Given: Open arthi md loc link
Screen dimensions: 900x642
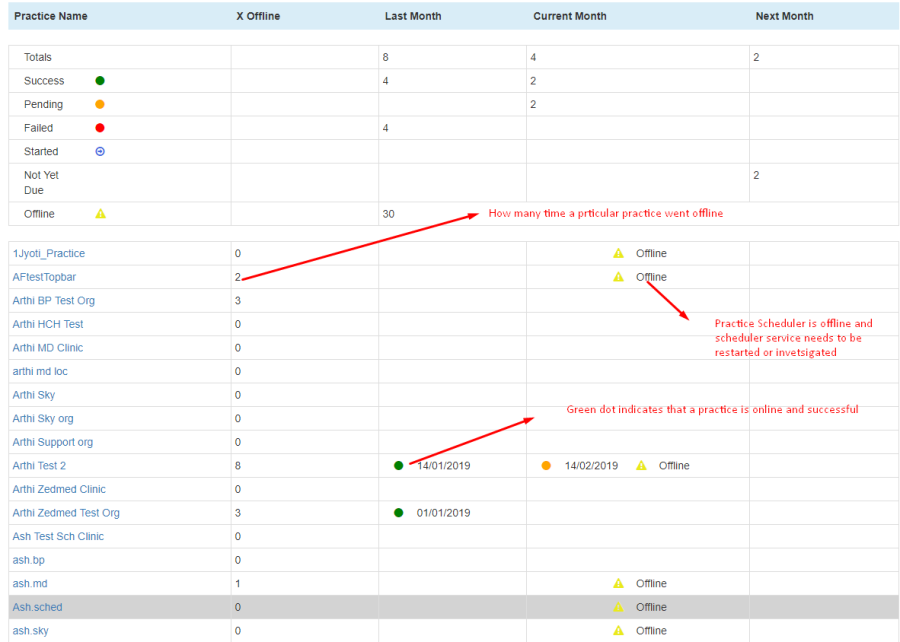Looking at the screenshot, I should (40, 371).
